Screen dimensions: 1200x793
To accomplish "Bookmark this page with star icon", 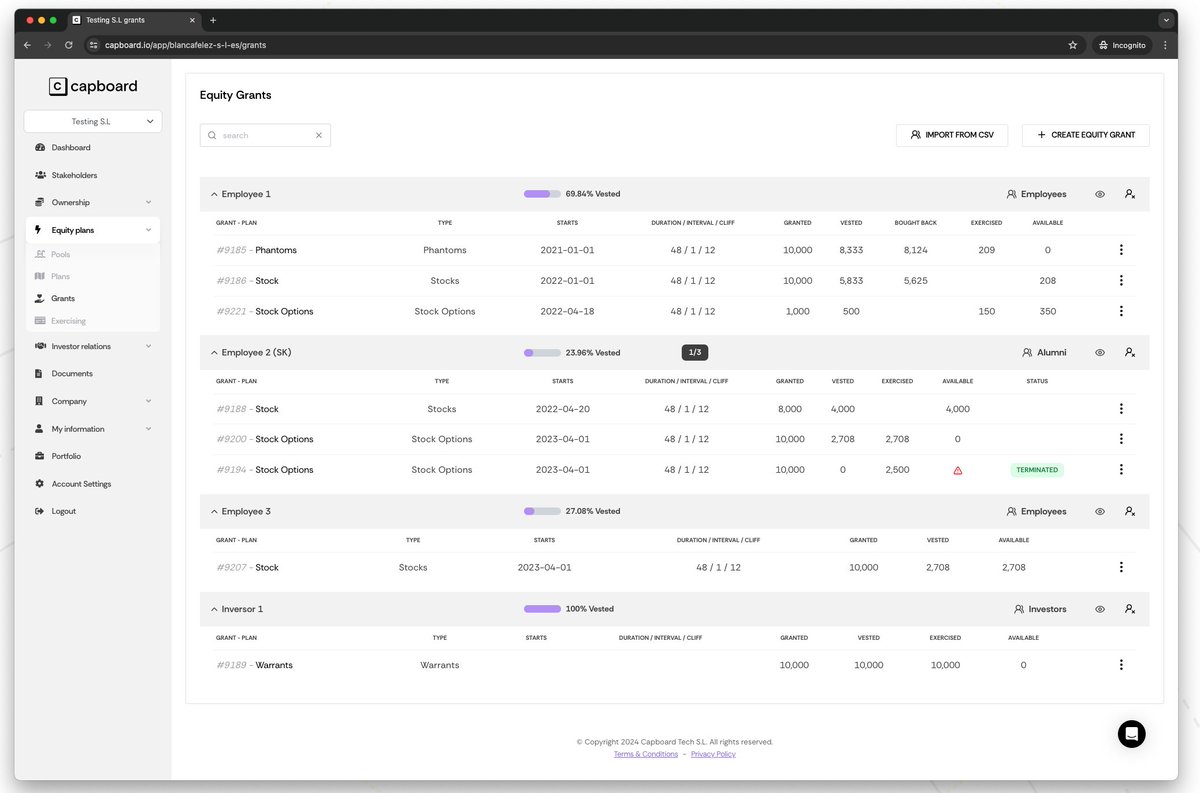I will coord(1073,45).
